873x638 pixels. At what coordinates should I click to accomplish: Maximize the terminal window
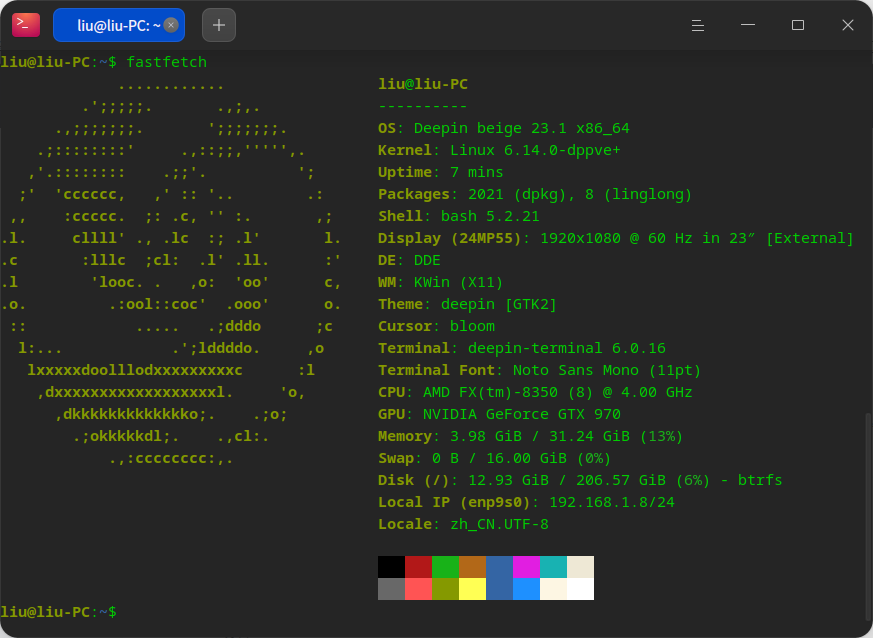(x=798, y=25)
